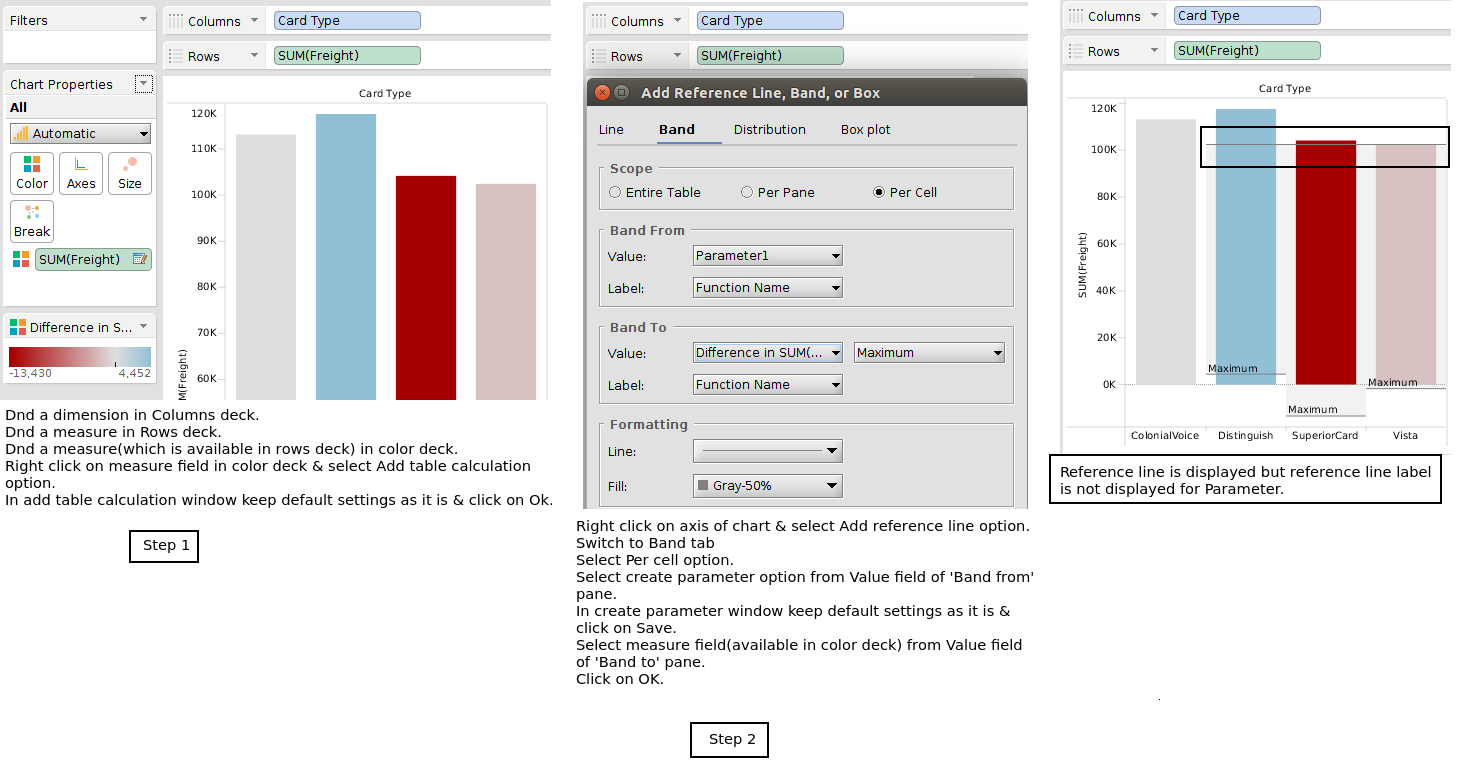
Task: Close the Add Reference Line dialog
Action: pyautogui.click(x=602, y=92)
